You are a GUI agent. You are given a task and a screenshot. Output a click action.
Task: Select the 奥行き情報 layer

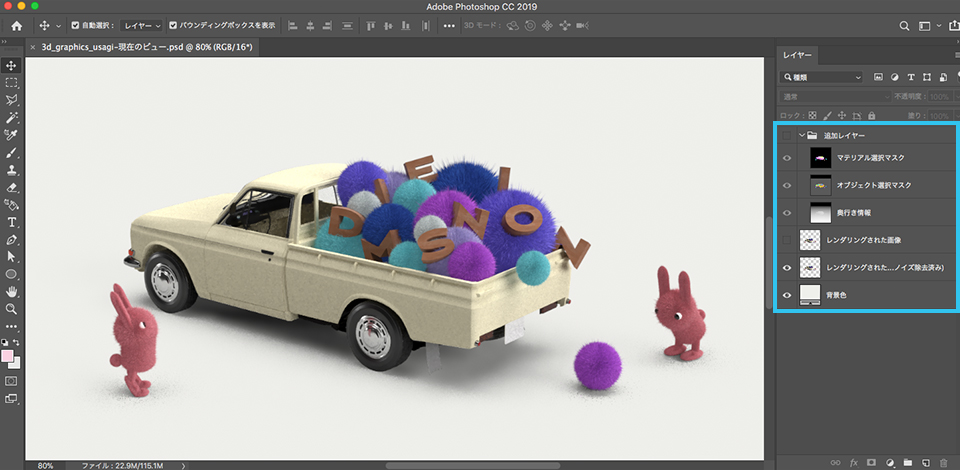pos(855,213)
